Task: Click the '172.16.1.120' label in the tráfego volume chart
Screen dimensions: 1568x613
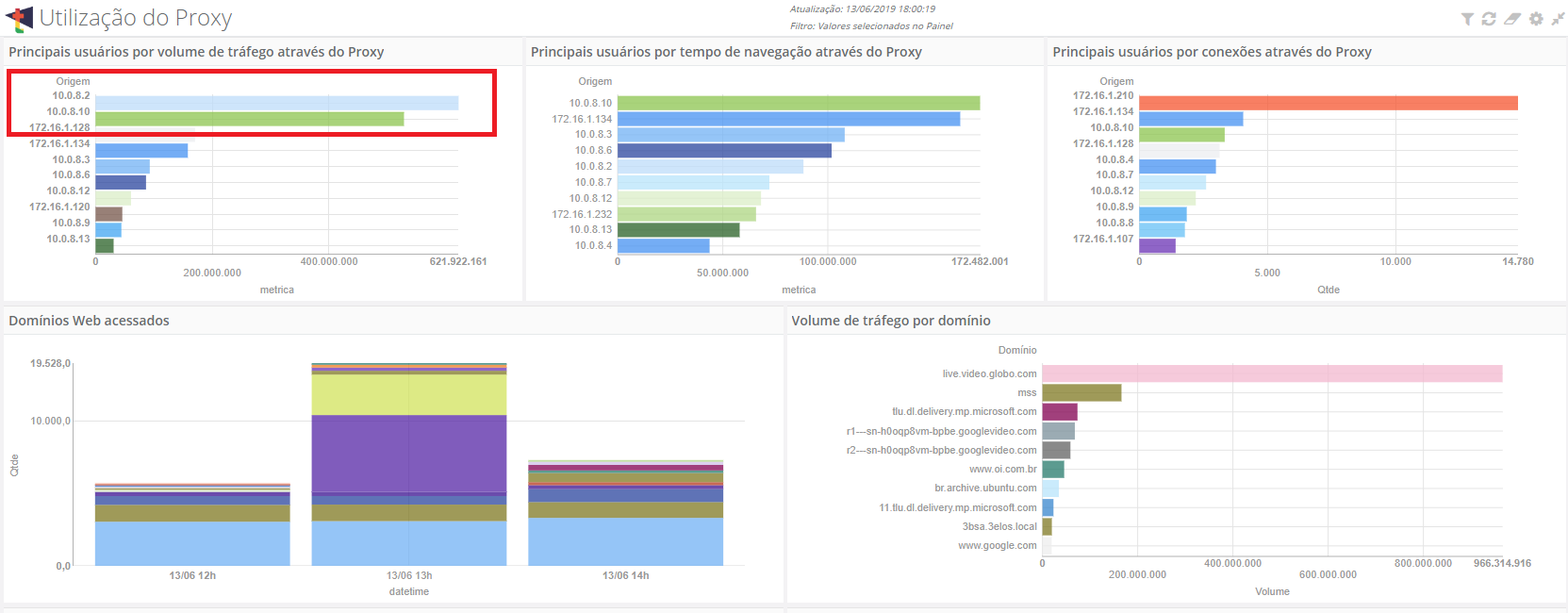Action: click(59, 207)
